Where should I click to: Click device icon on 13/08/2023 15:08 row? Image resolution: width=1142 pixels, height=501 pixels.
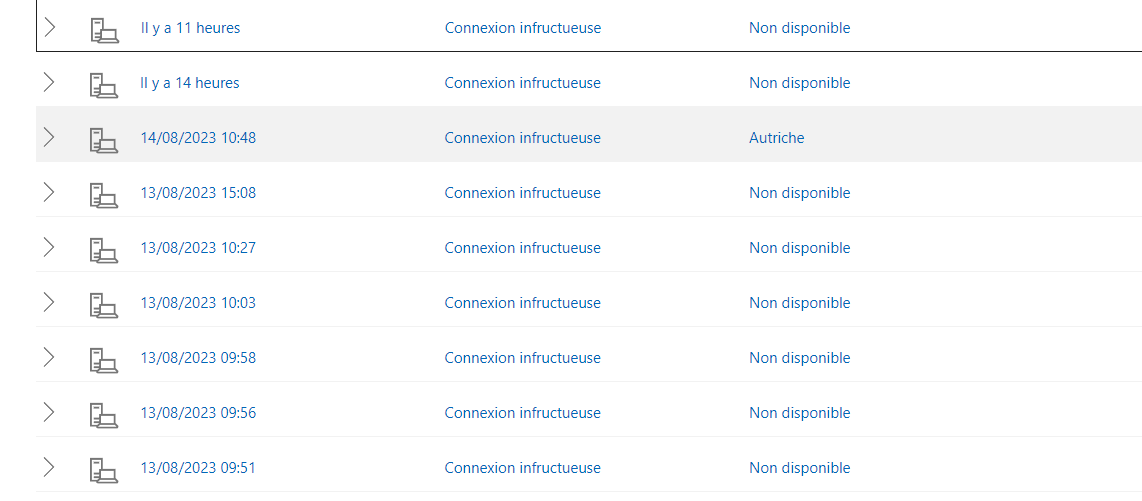(104, 194)
